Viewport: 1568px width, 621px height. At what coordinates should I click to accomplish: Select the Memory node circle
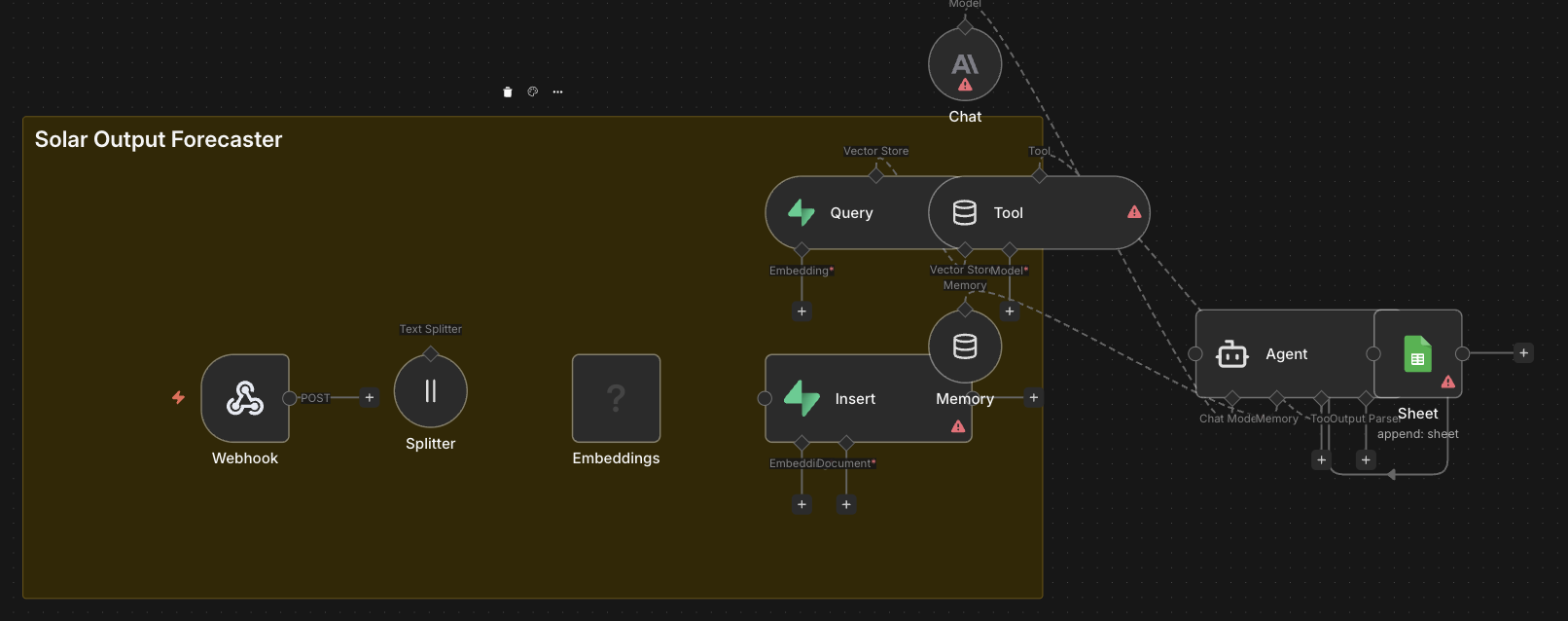click(x=965, y=347)
